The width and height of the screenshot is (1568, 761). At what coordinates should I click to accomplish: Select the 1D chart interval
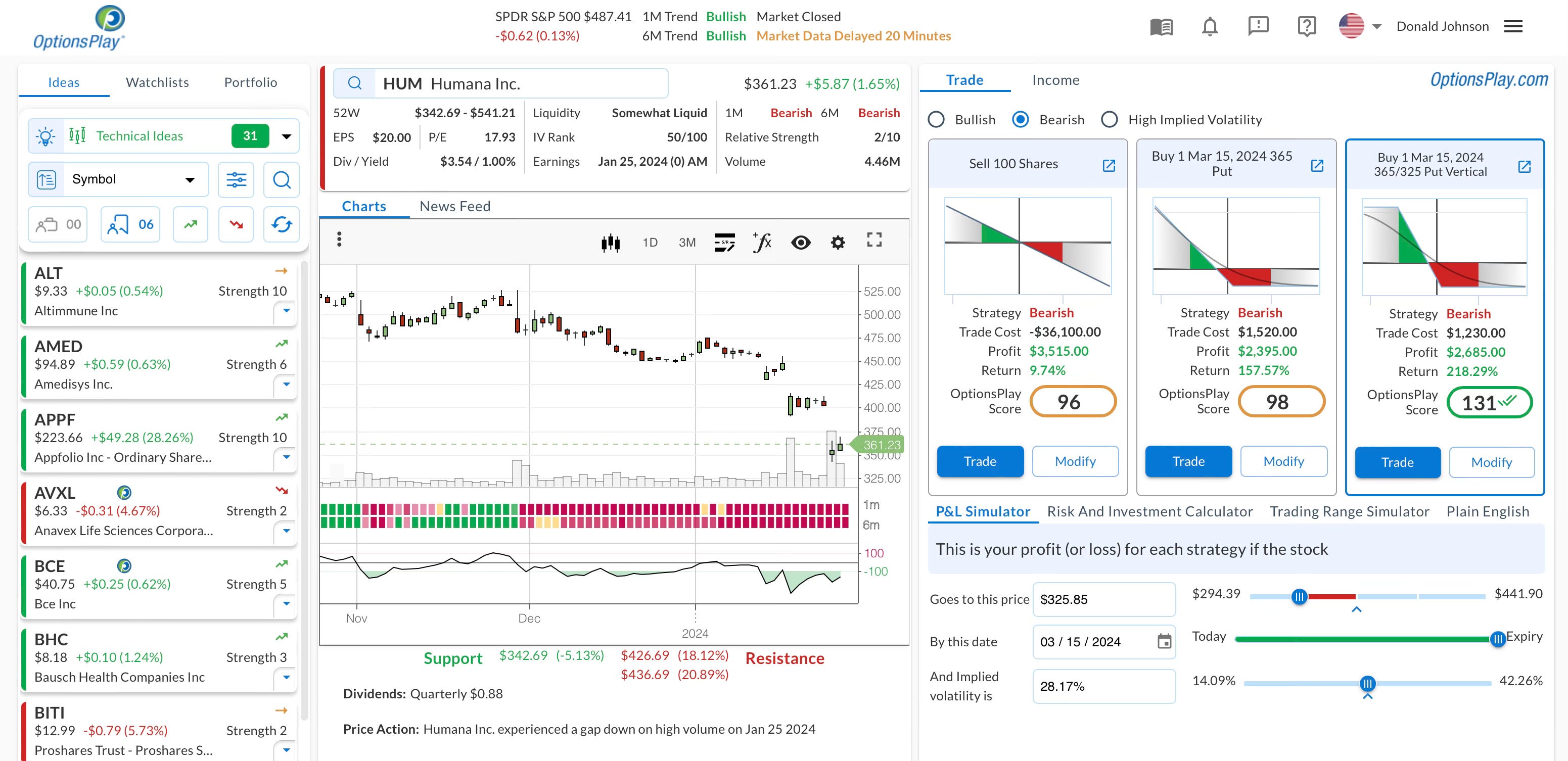(x=650, y=242)
